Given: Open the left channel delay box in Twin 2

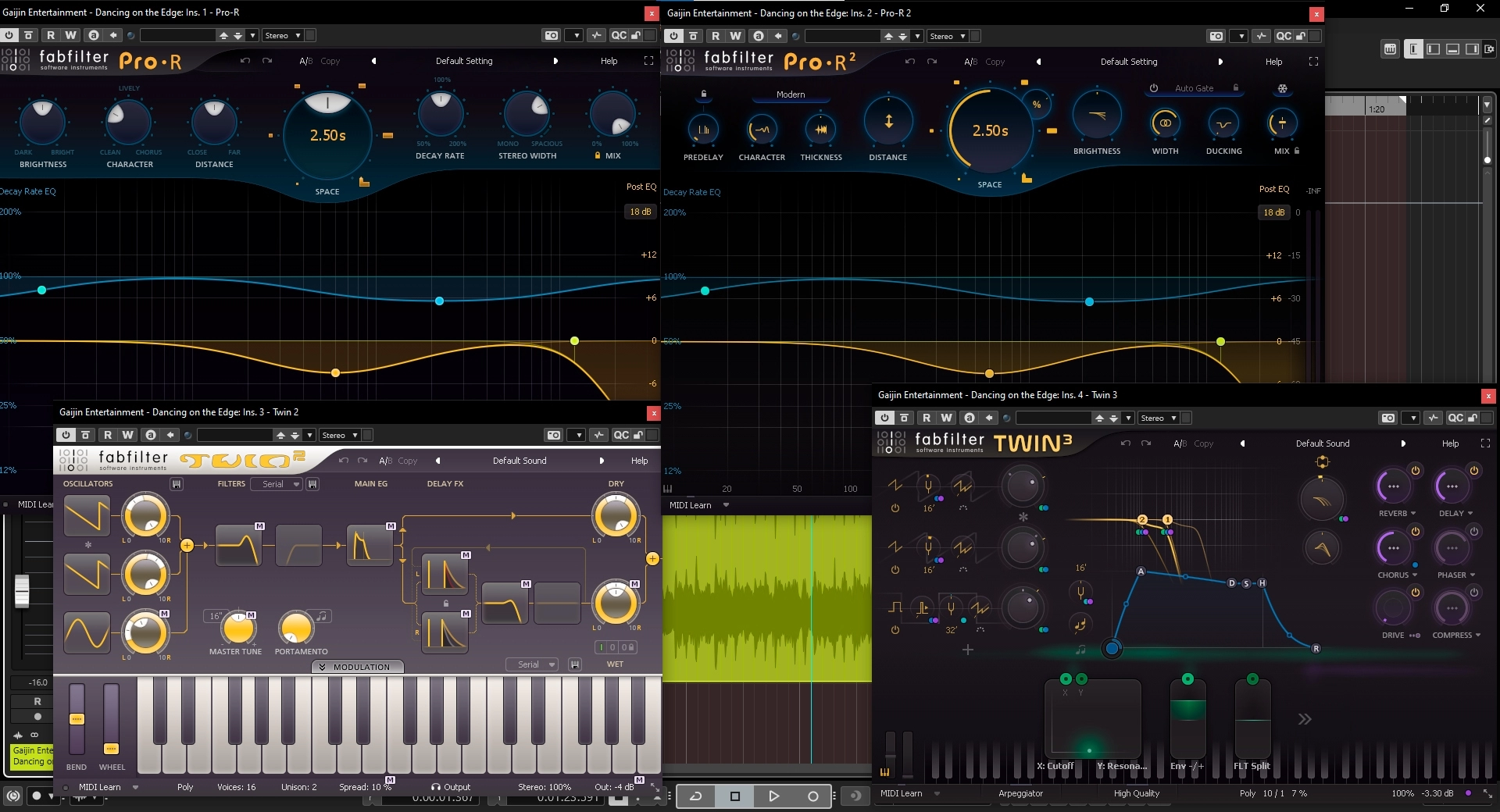Looking at the screenshot, I should 445,574.
